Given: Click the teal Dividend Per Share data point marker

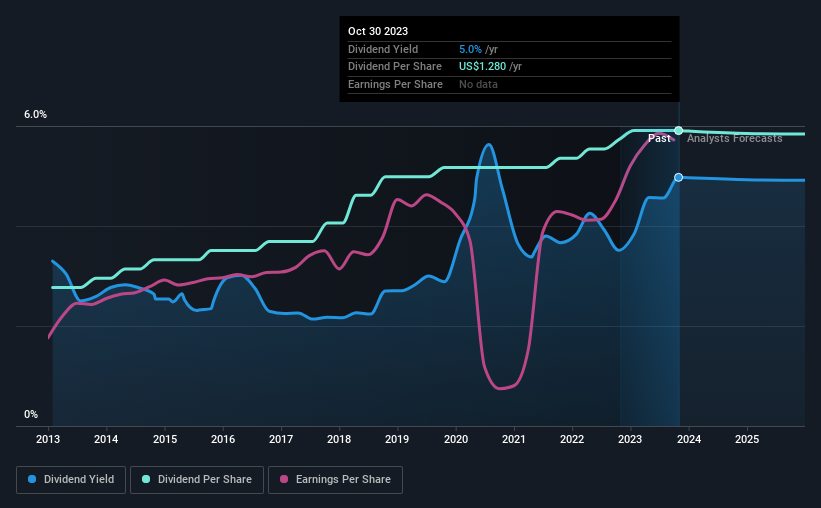Looking at the screenshot, I should [x=679, y=130].
